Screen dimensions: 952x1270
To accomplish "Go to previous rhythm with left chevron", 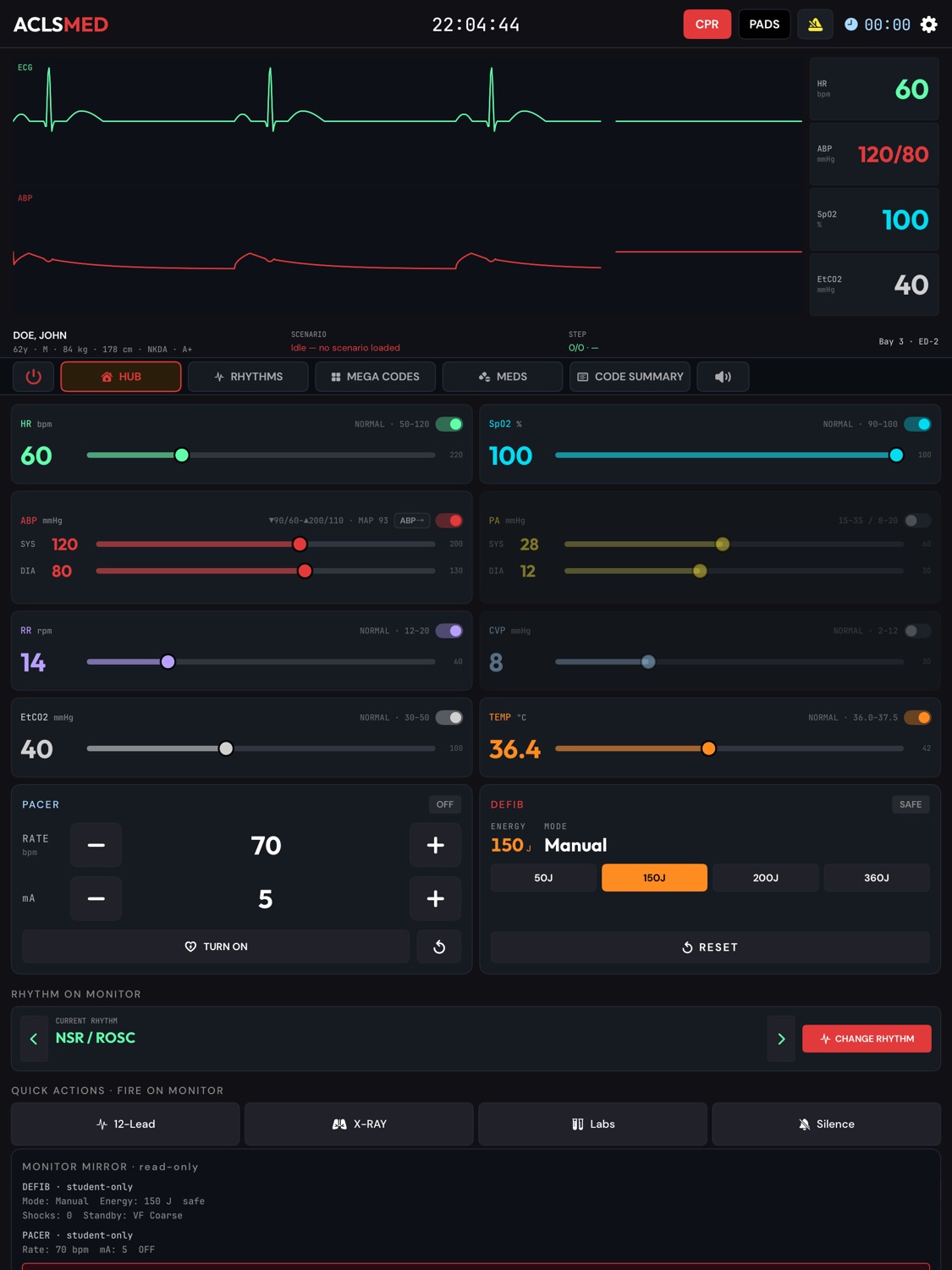I will tap(34, 1039).
